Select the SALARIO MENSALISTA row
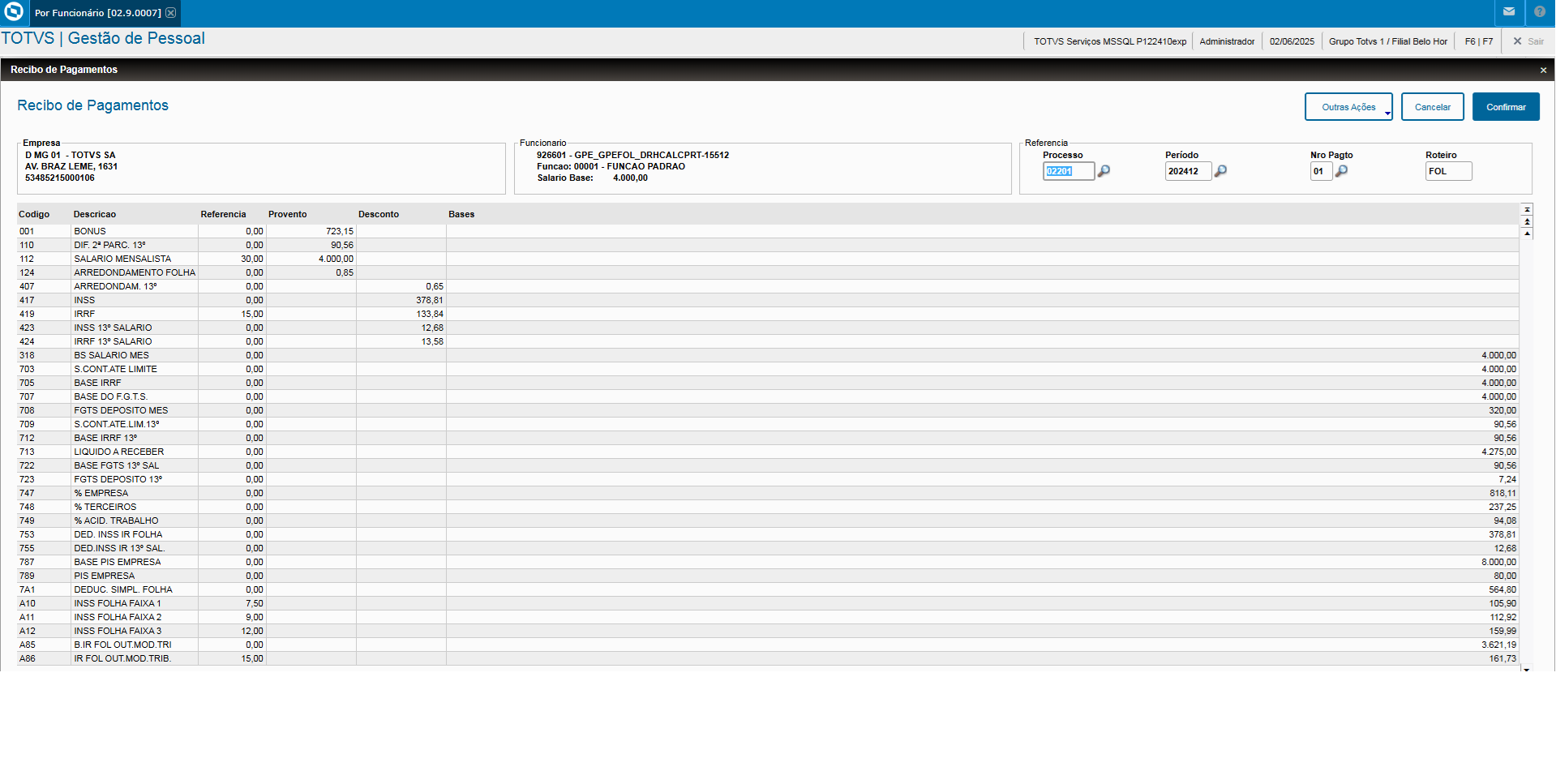 122,259
